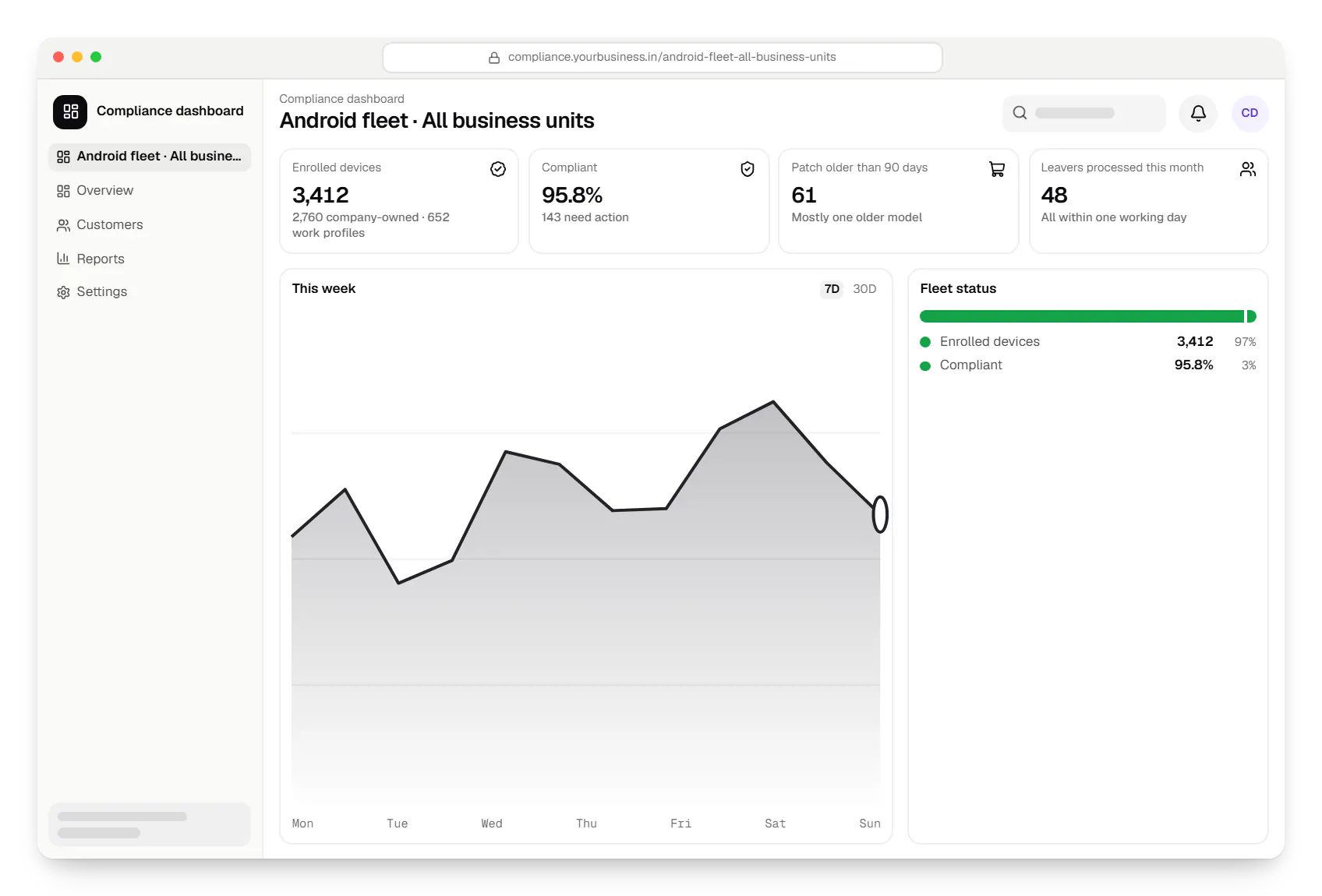
Task: Open the Patch older than 90 days card
Action: click(898, 201)
